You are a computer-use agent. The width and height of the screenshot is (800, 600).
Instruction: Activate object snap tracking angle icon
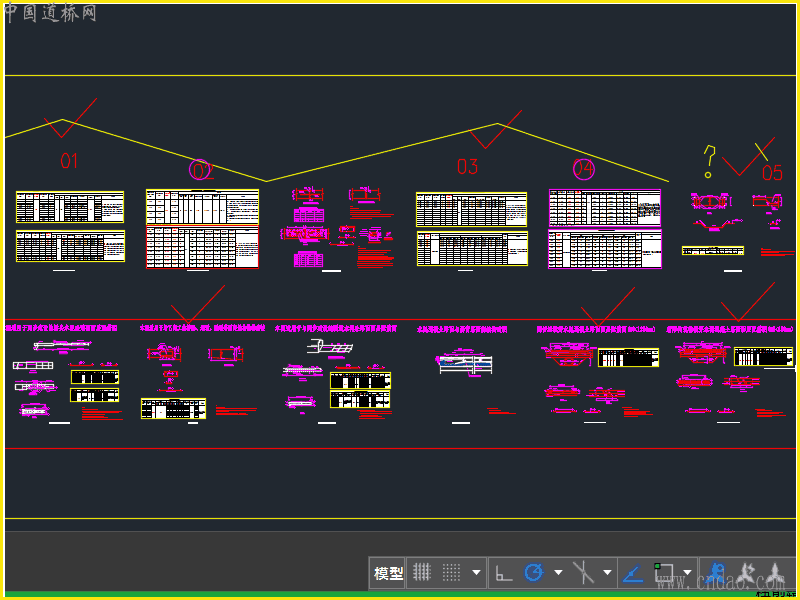(632, 572)
